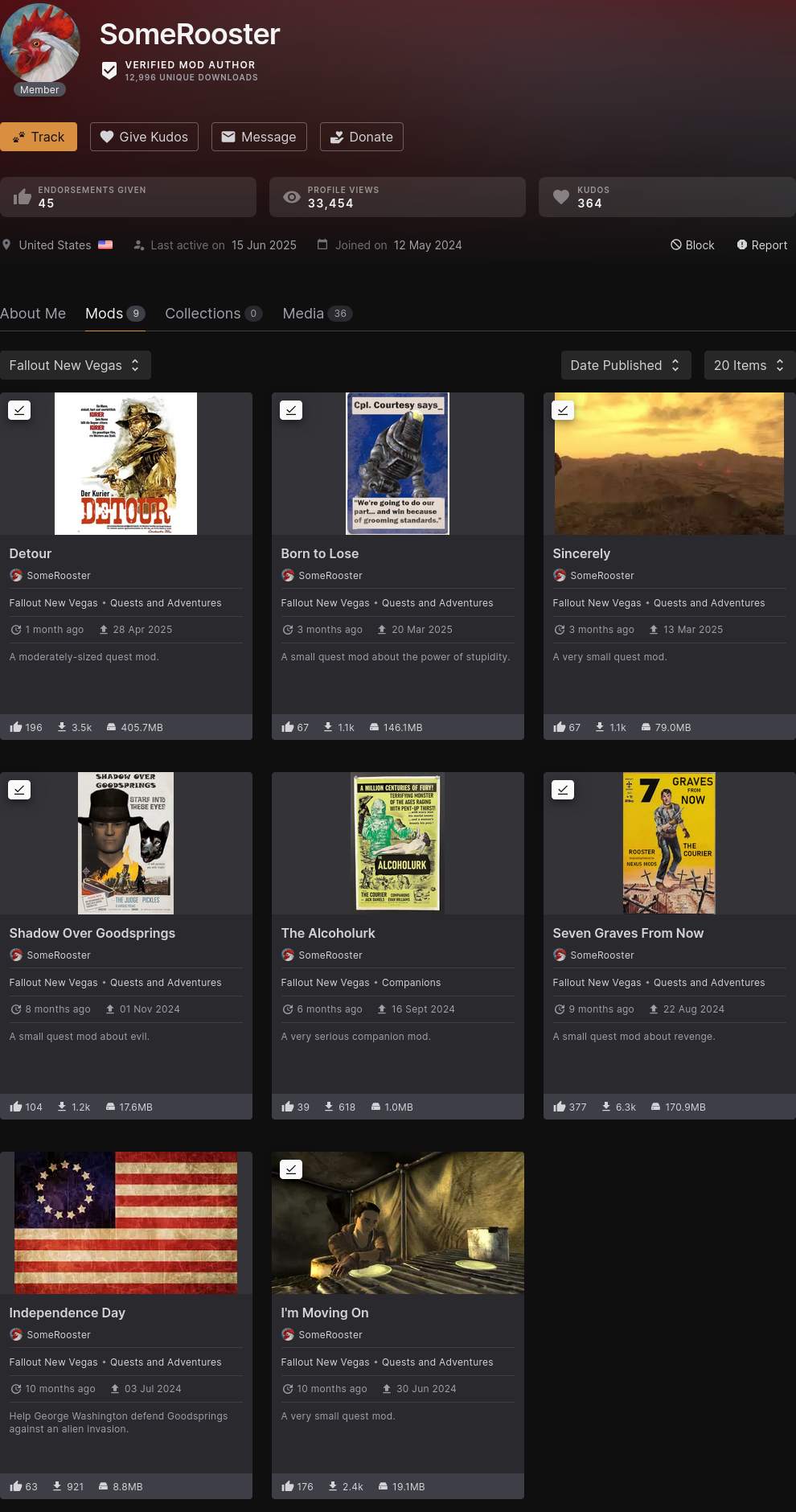This screenshot has height=1512, width=796.
Task: Click the verified mod author shield badge
Action: (109, 71)
